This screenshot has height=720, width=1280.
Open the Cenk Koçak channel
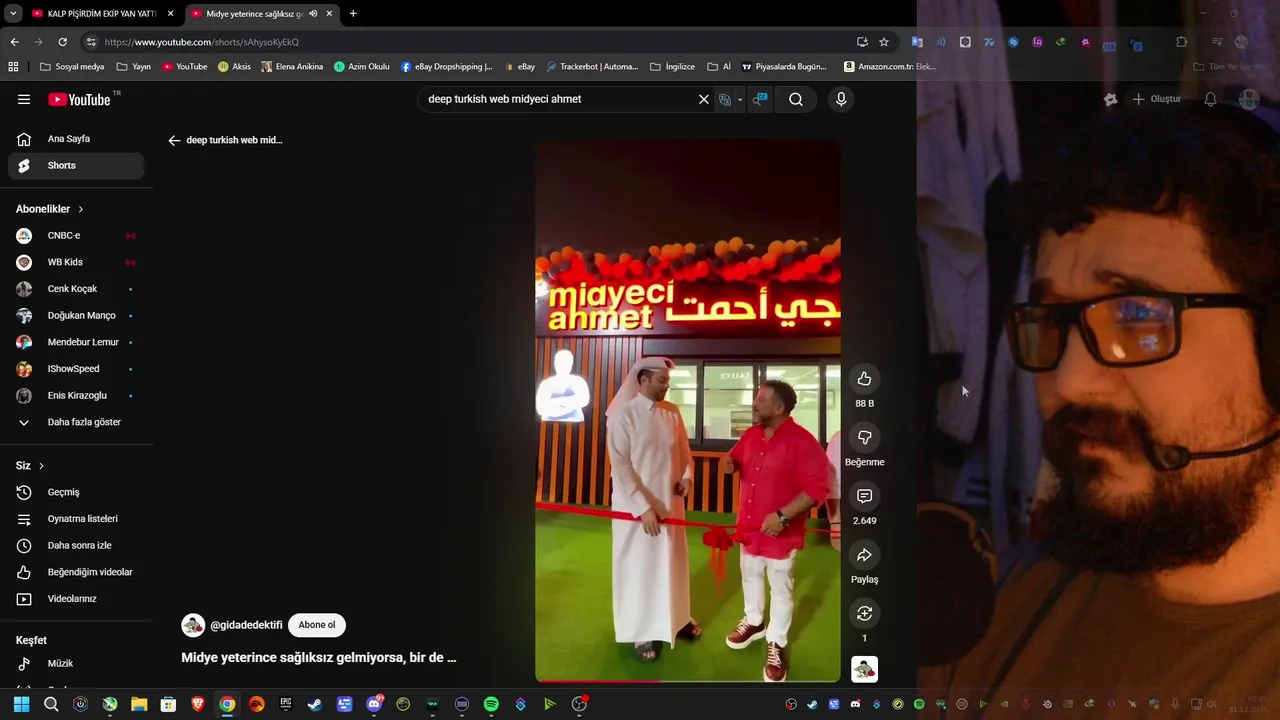click(76, 289)
